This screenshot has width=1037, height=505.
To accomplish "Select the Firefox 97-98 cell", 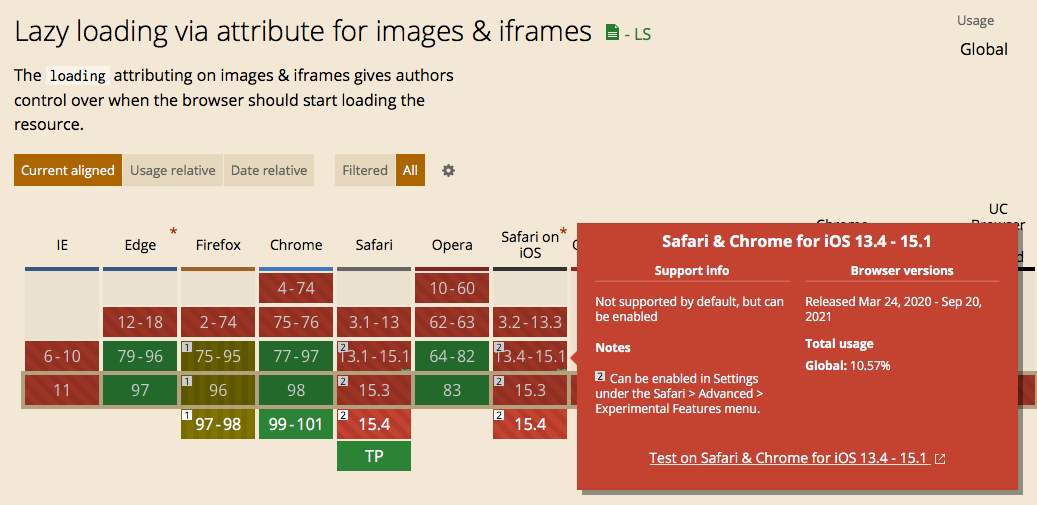I will click(x=218, y=424).
